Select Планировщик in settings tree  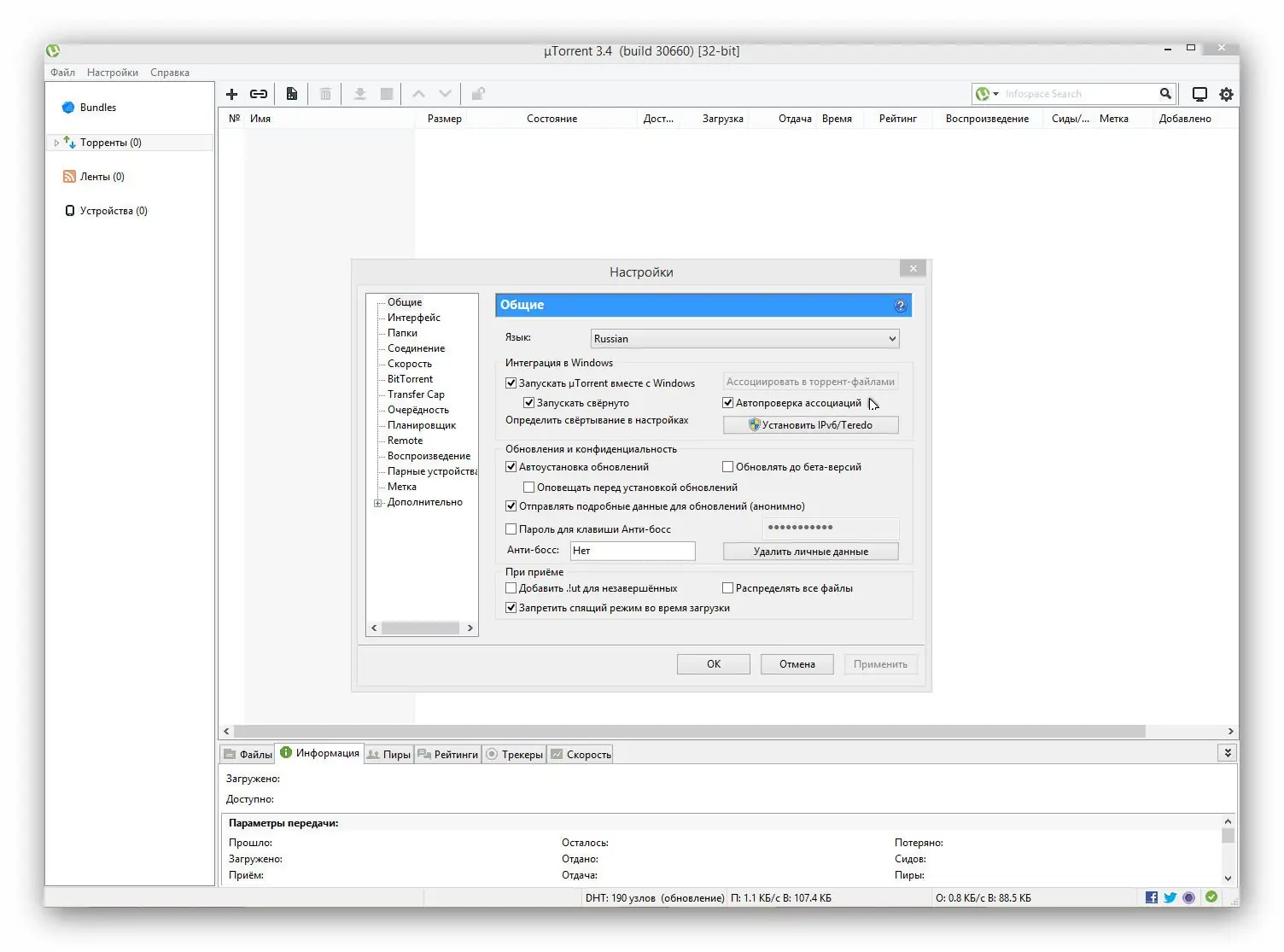point(422,425)
